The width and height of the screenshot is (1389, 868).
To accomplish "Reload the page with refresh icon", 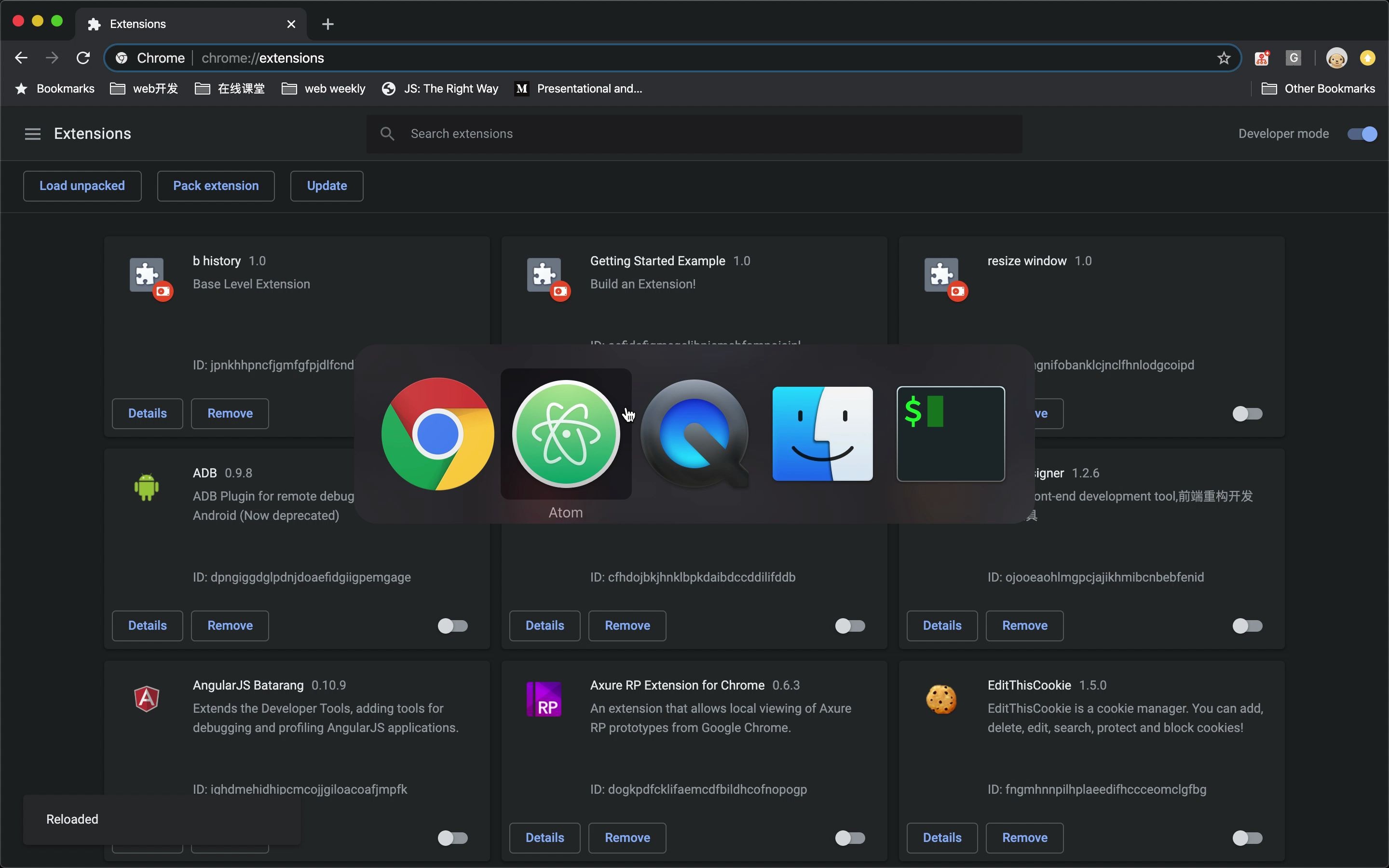I will [x=83, y=58].
